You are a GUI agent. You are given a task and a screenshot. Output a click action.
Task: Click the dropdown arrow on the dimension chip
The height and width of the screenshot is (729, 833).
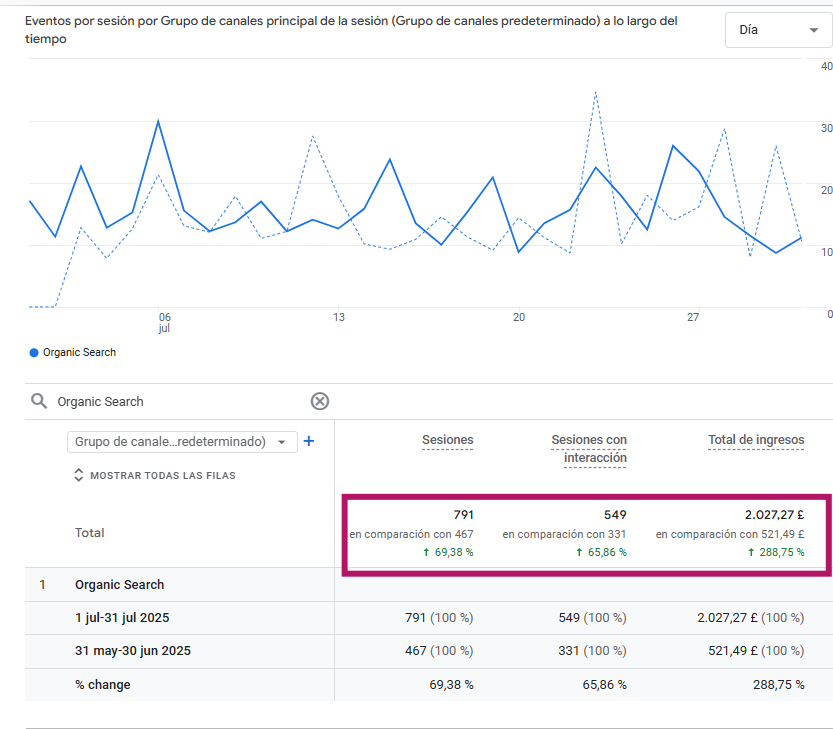(x=280, y=441)
